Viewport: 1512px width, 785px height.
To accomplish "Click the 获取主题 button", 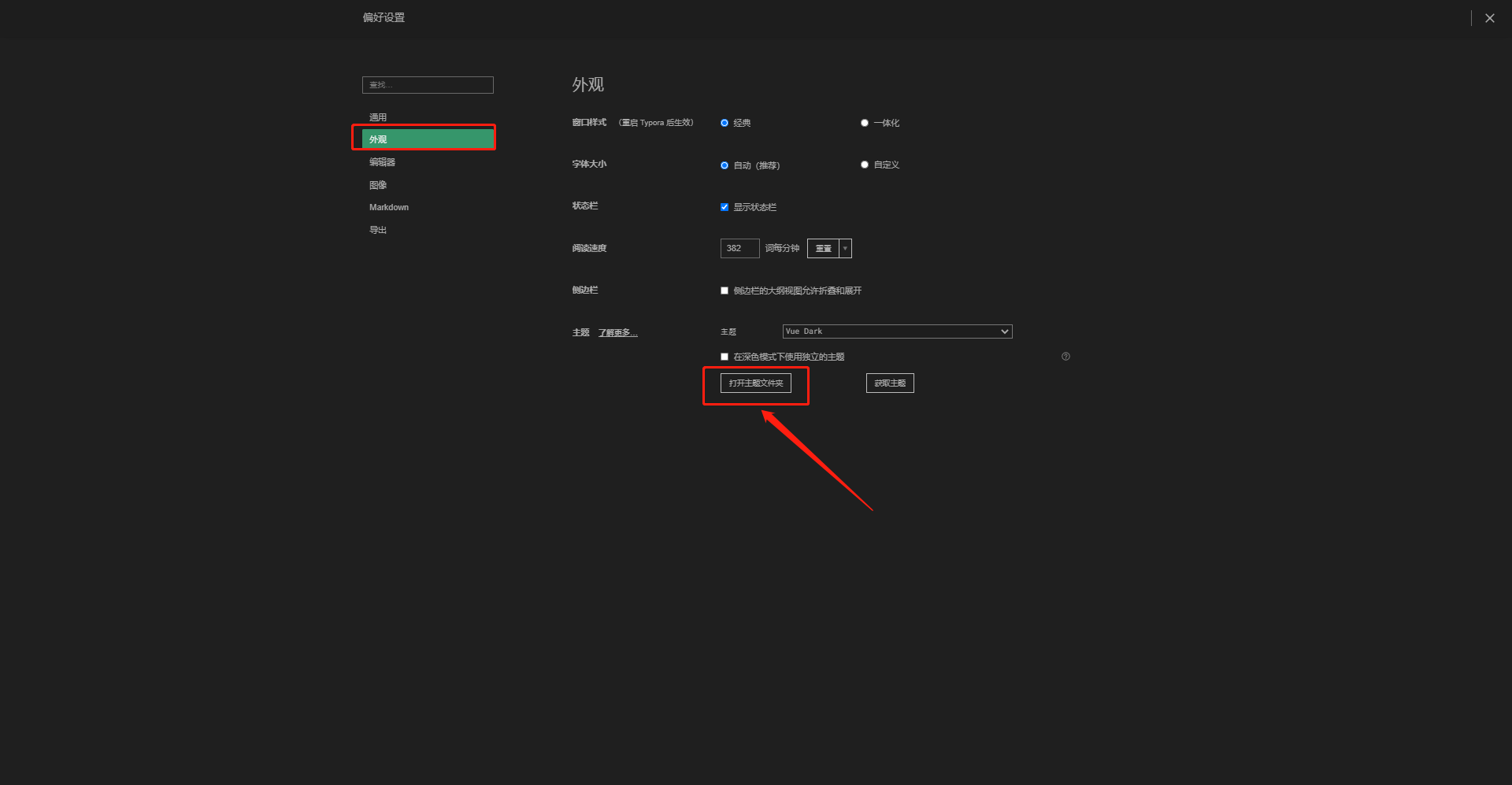I will pos(889,383).
